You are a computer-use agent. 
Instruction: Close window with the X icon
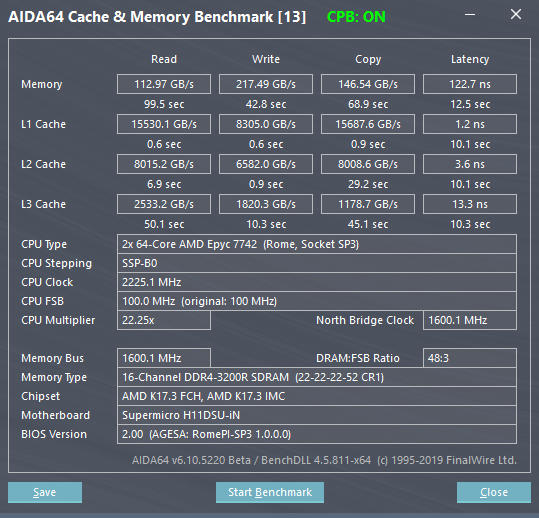516,14
